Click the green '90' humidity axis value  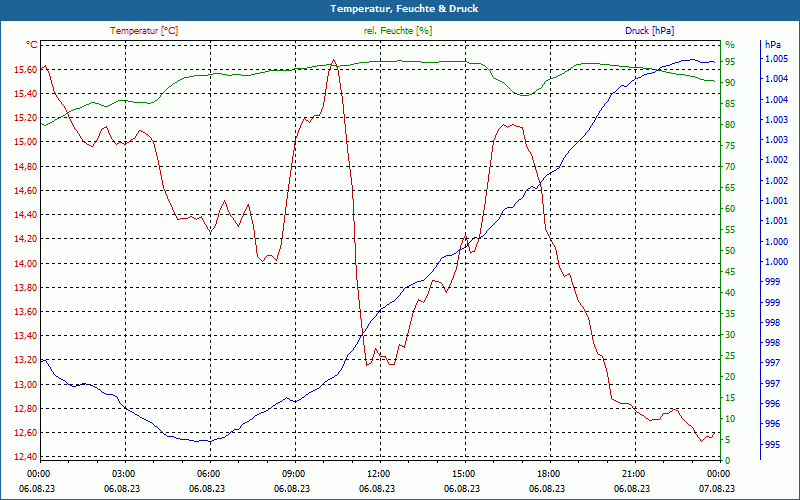click(730, 83)
